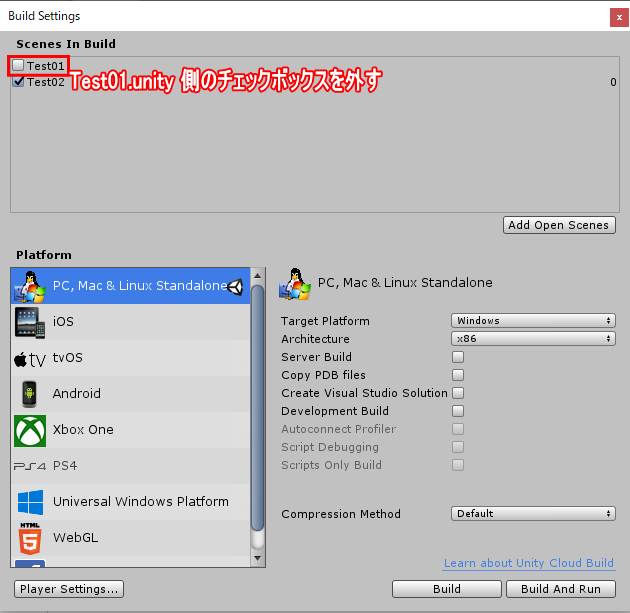Click the Apple tv icon
This screenshot has width=630, height=613.
tap(30, 359)
